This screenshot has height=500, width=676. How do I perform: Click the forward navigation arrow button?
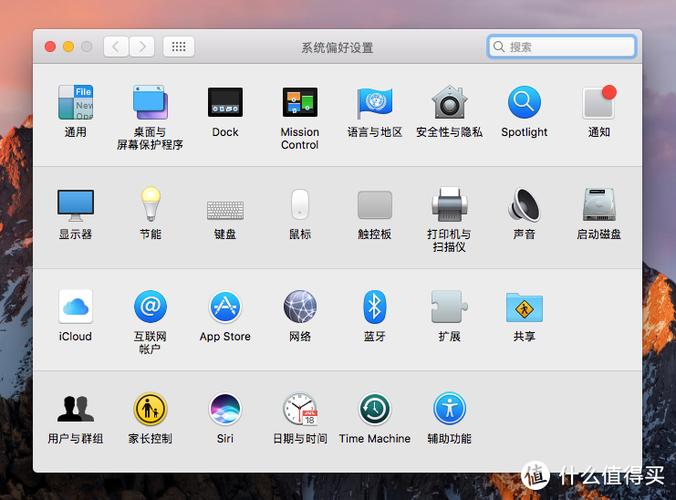pyautogui.click(x=142, y=47)
